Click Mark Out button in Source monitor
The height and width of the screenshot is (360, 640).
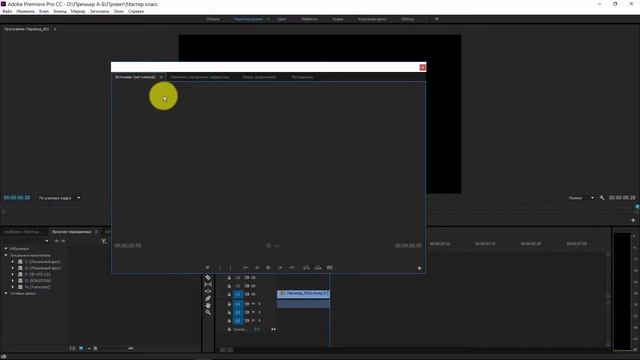click(230, 268)
